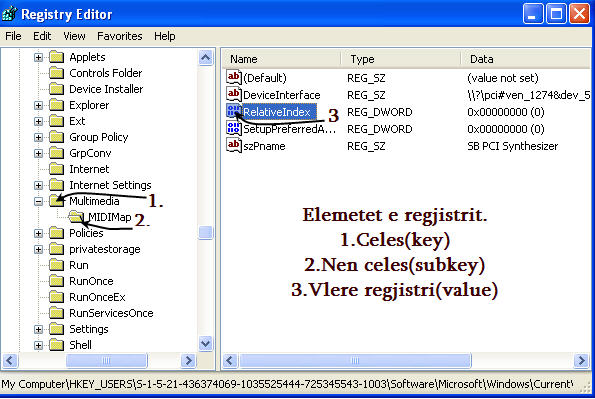Click the Controls Folder folder icon
Image resolution: width=595 pixels, height=399 pixels.
point(57,73)
